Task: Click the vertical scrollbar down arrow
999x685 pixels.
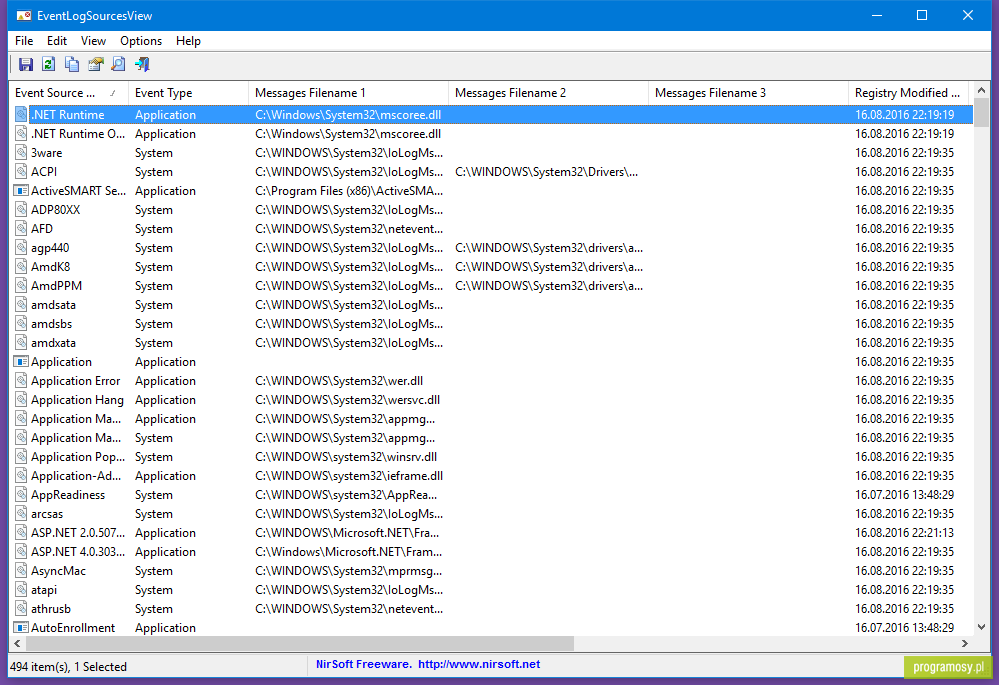Action: pos(981,628)
